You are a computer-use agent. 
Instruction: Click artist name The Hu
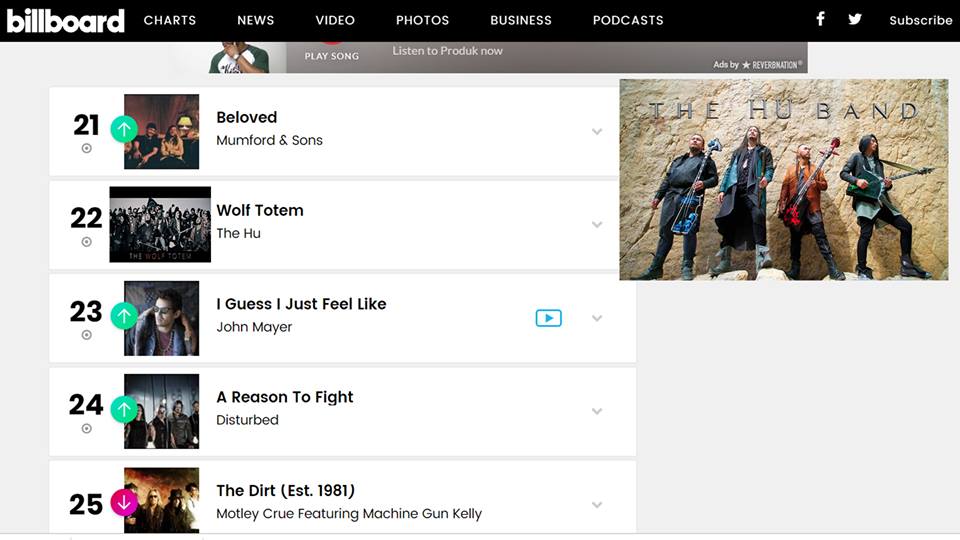tap(238, 233)
